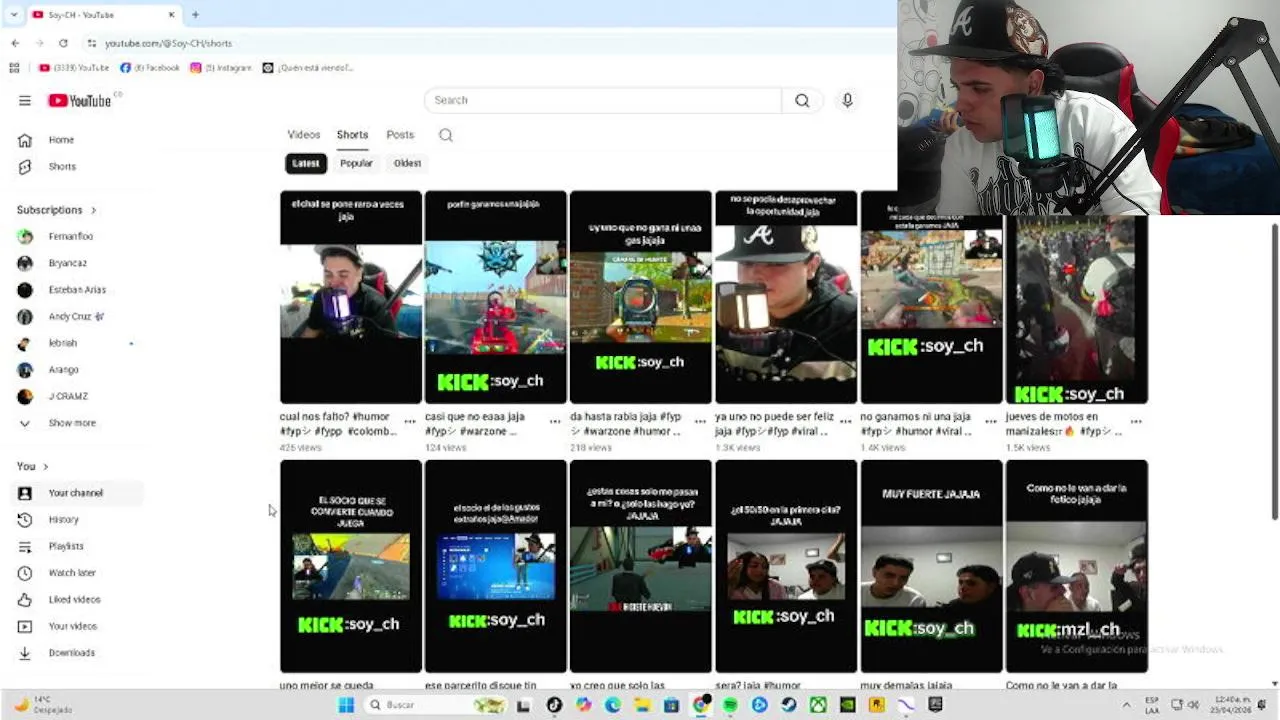Open Instagram bookmark
Viewport: 1280px width, 720px height.
pos(222,68)
